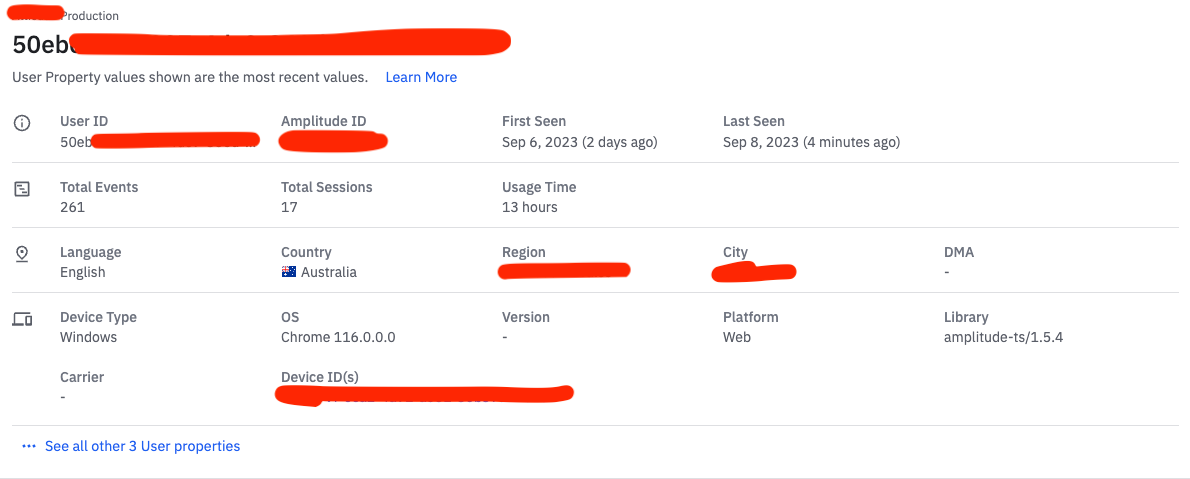
Task: Select the Usage Time value 13 hours
Action: click(530, 207)
